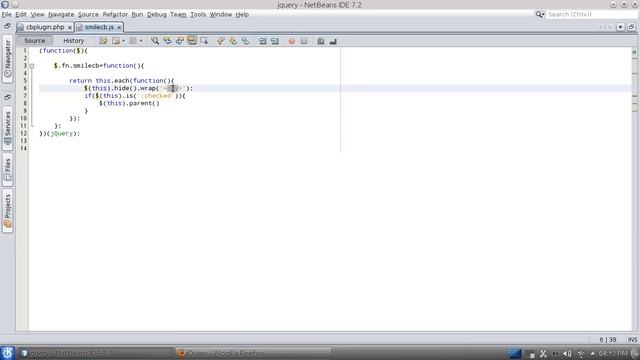Screen dimensions: 640x360
Task: Open the Tools menu
Action: point(198,14)
